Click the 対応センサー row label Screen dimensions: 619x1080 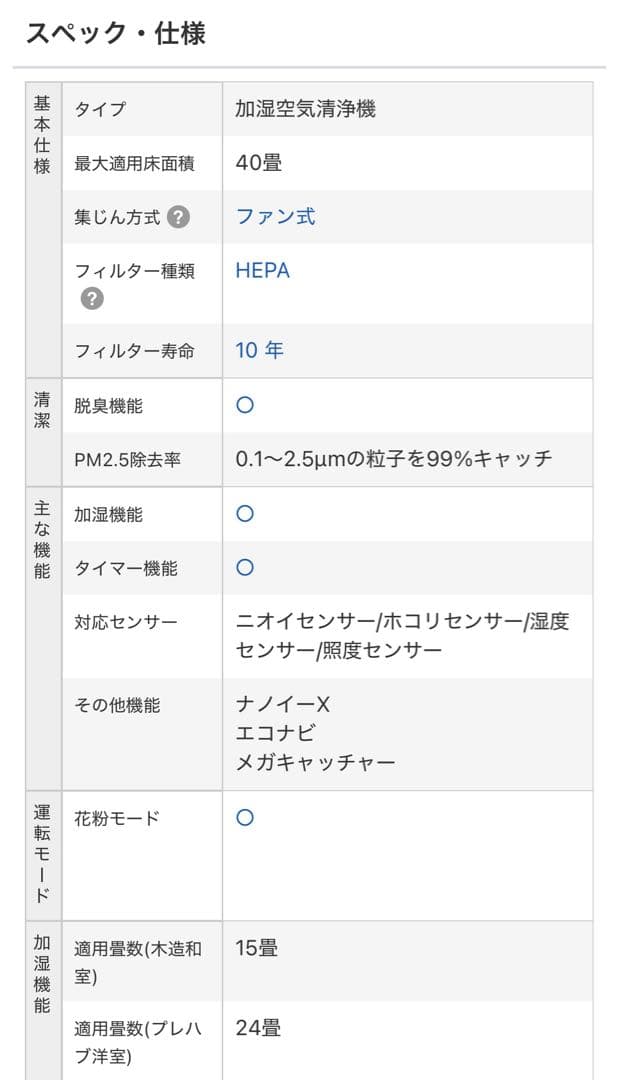click(126, 622)
